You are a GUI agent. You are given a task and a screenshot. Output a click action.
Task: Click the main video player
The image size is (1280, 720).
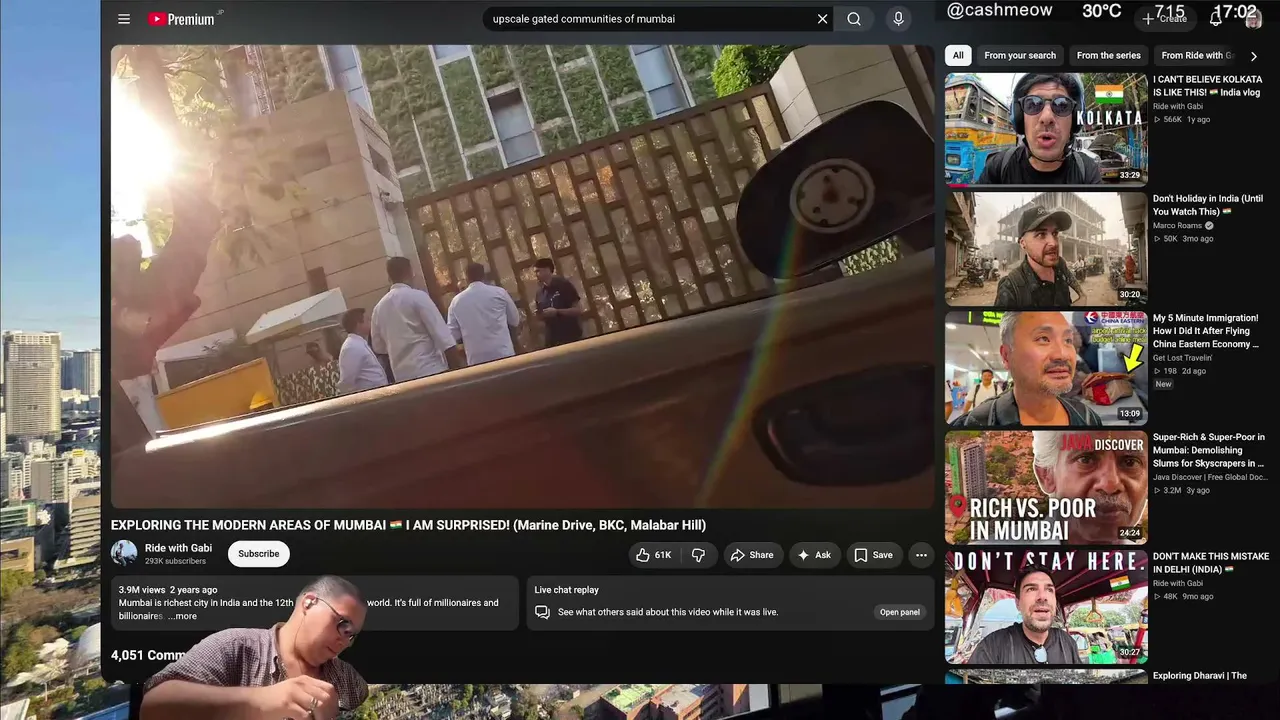click(x=522, y=277)
